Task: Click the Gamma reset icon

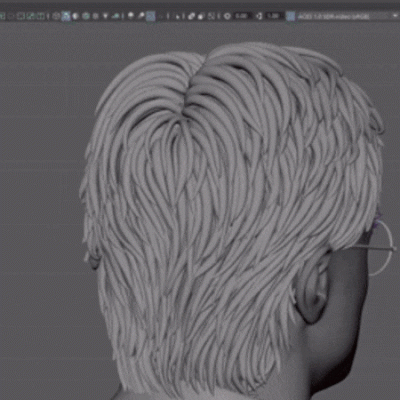Action: (259, 16)
